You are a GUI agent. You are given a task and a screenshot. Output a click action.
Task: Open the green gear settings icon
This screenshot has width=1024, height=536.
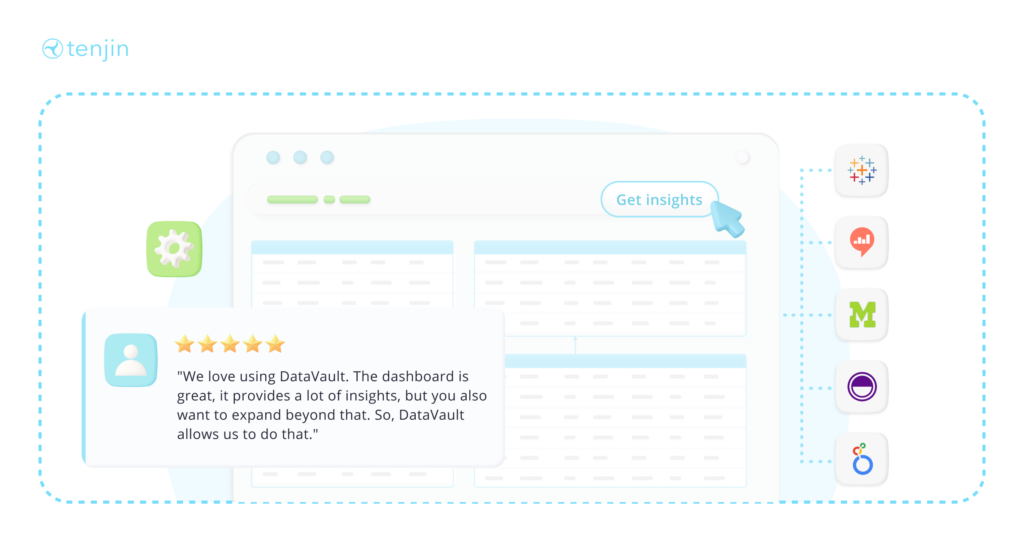[x=174, y=249]
